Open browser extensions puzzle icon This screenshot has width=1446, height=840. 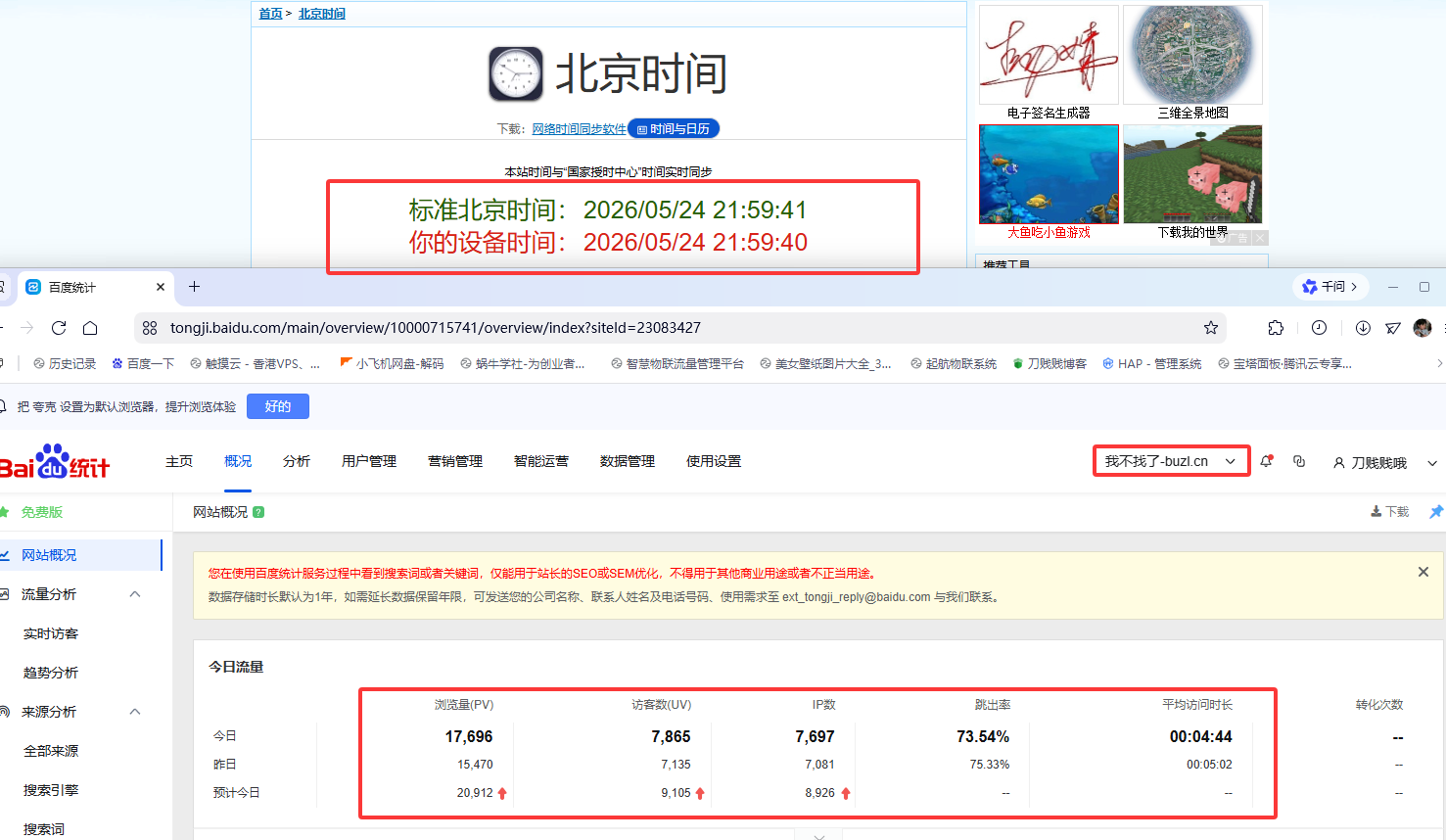(x=1276, y=328)
